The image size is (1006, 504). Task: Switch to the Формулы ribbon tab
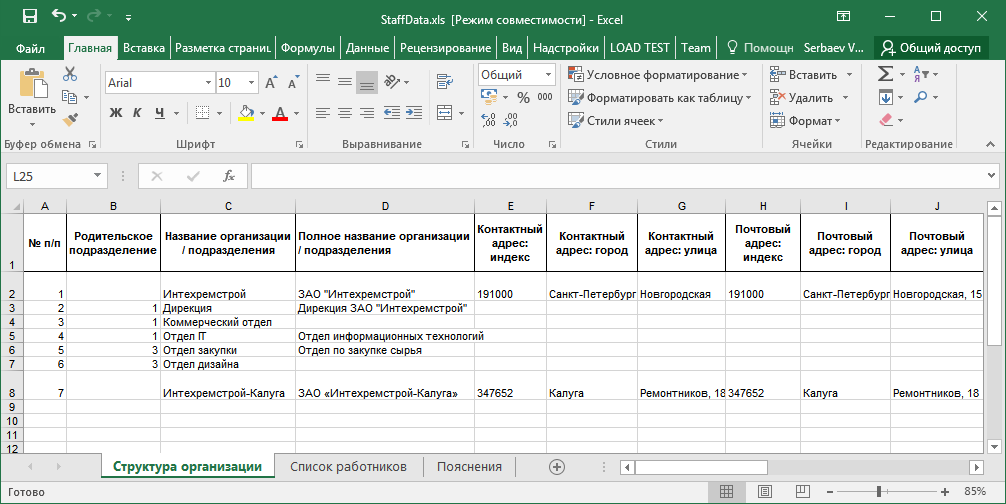308,48
